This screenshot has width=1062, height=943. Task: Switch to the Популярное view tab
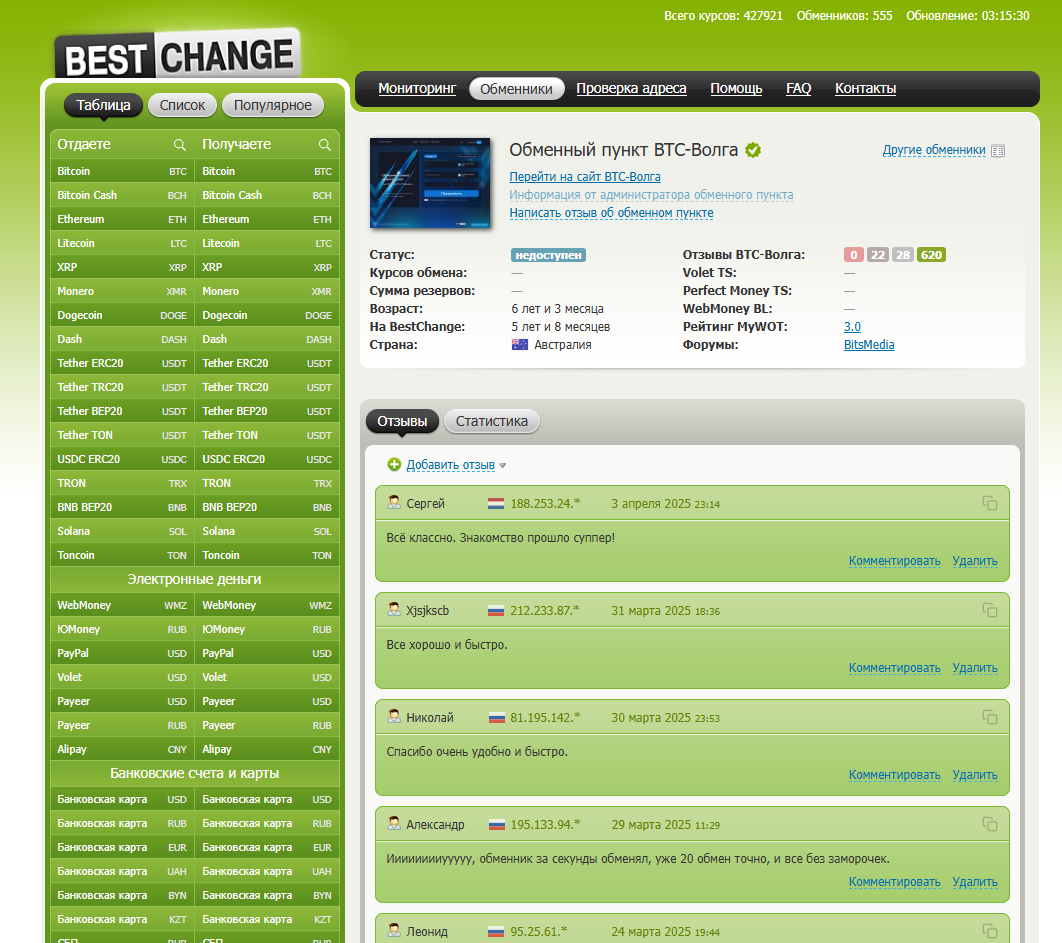pyautogui.click(x=273, y=105)
